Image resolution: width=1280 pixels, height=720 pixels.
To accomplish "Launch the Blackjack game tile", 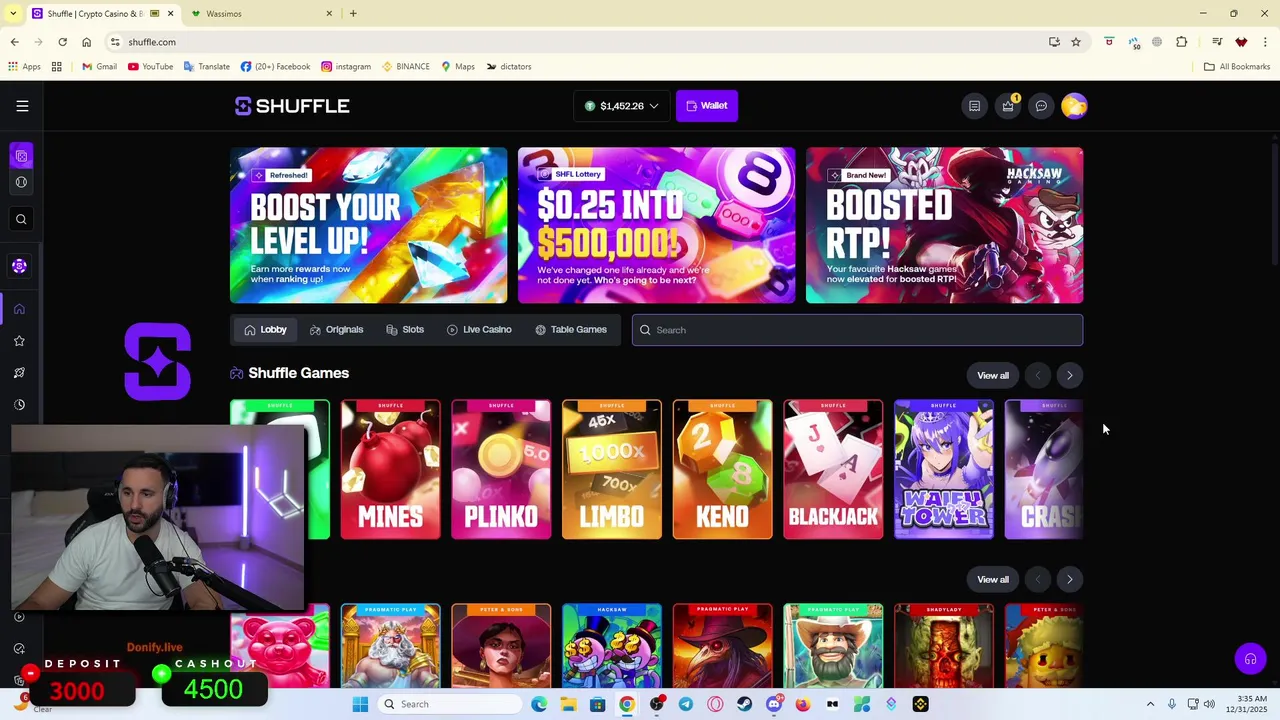I will pos(833,469).
